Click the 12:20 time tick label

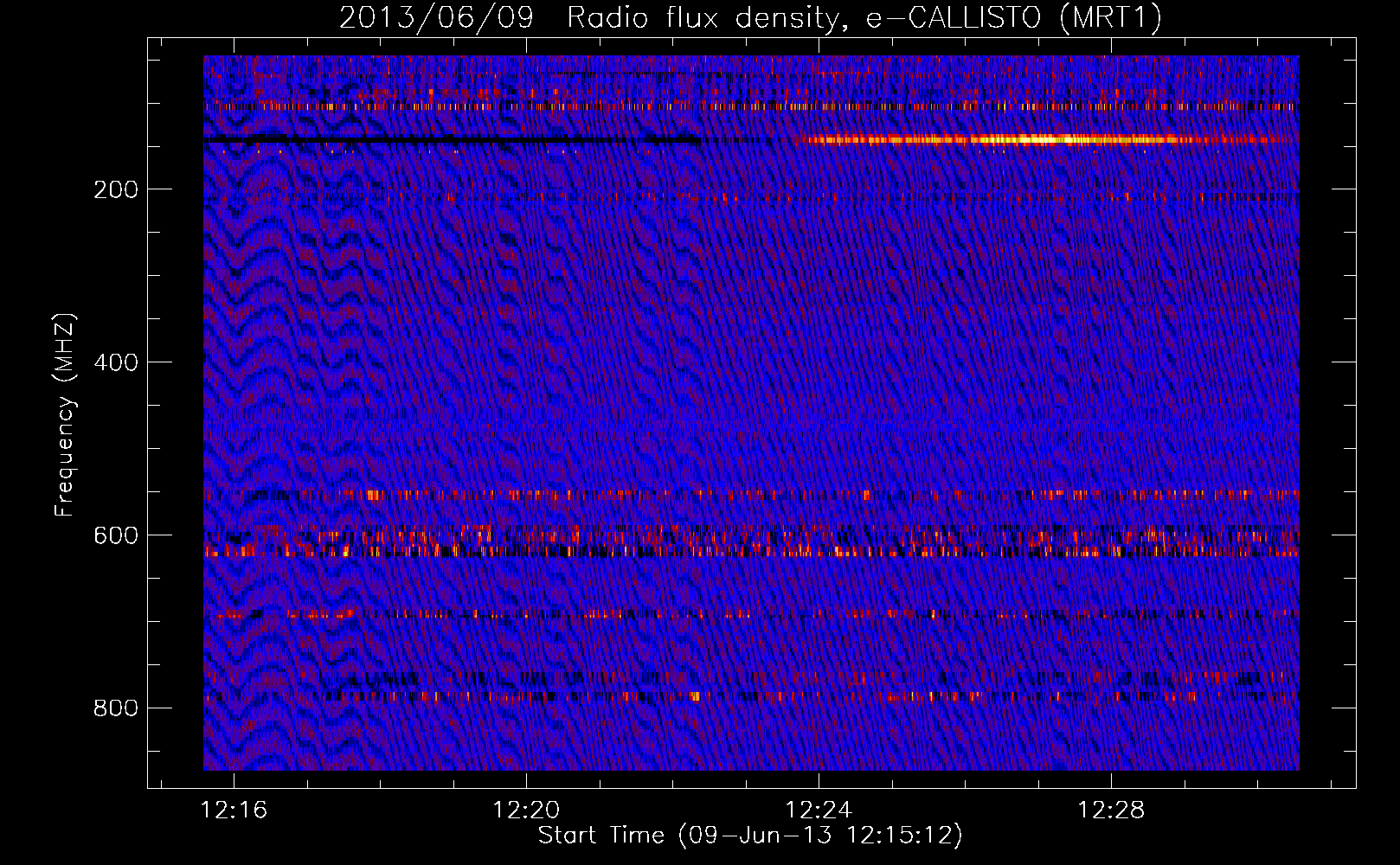(526, 811)
